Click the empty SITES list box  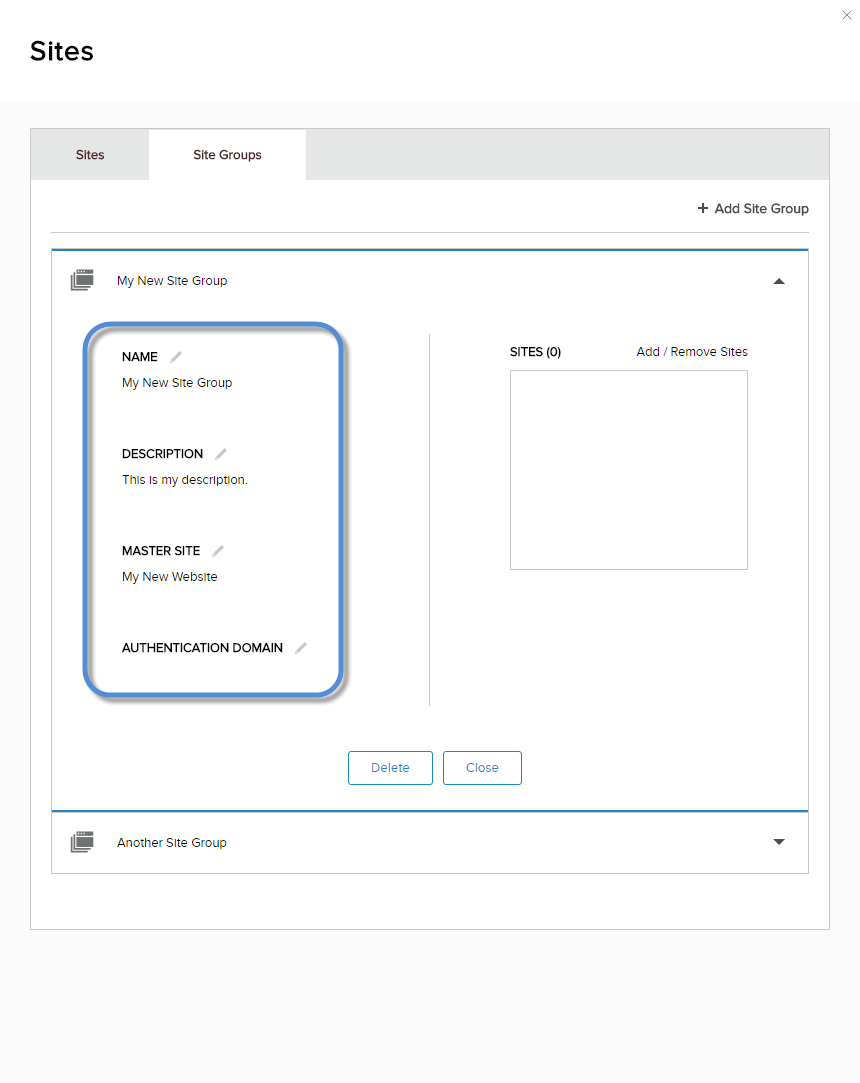click(629, 470)
